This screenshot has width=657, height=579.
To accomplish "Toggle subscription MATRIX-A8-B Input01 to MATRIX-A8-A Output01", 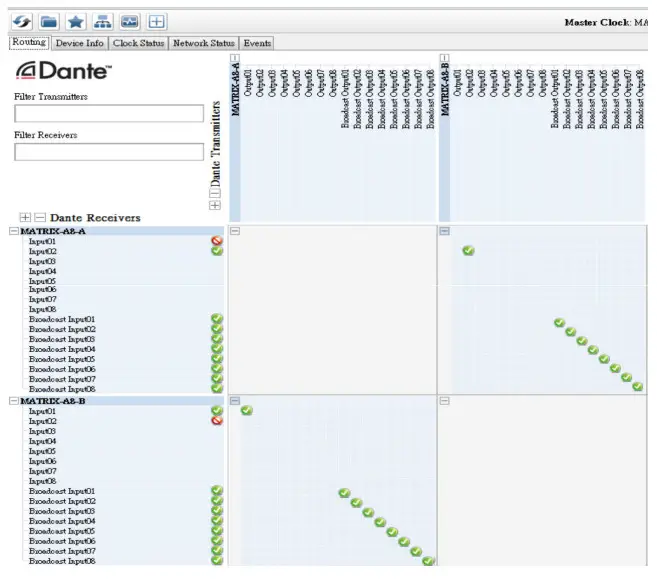I will click(247, 410).
